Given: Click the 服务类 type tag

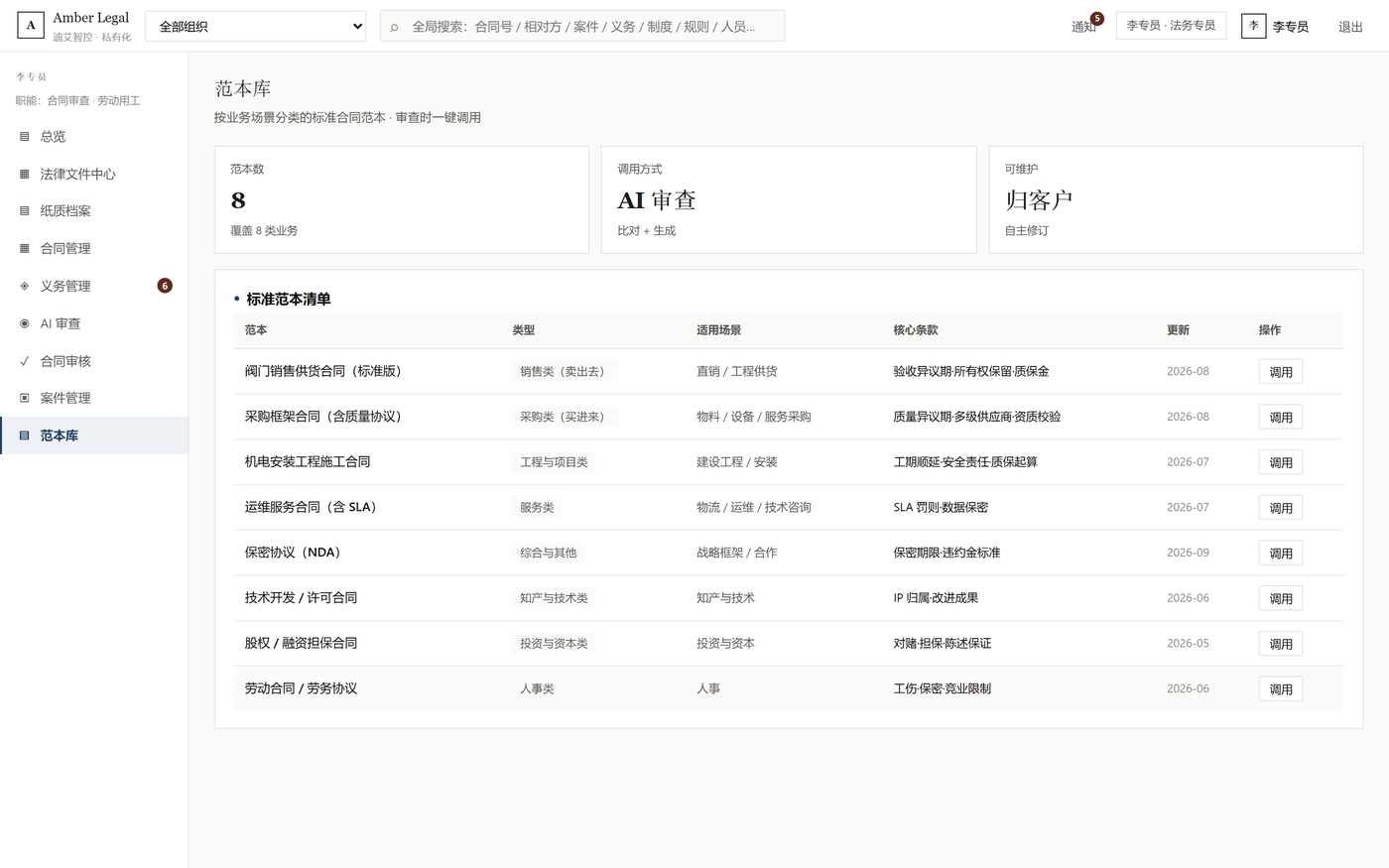Looking at the screenshot, I should pyautogui.click(x=537, y=508).
